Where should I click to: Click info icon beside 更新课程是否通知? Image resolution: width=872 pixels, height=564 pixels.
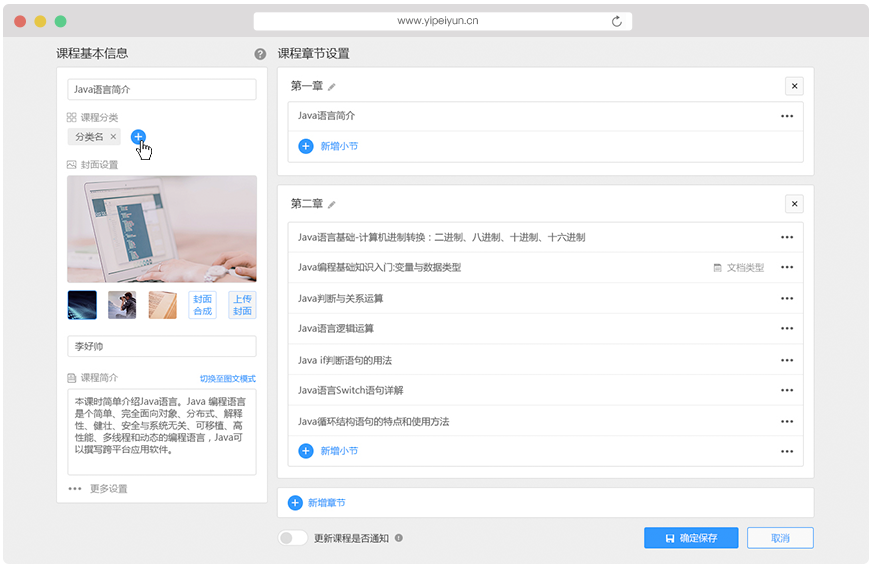point(399,538)
